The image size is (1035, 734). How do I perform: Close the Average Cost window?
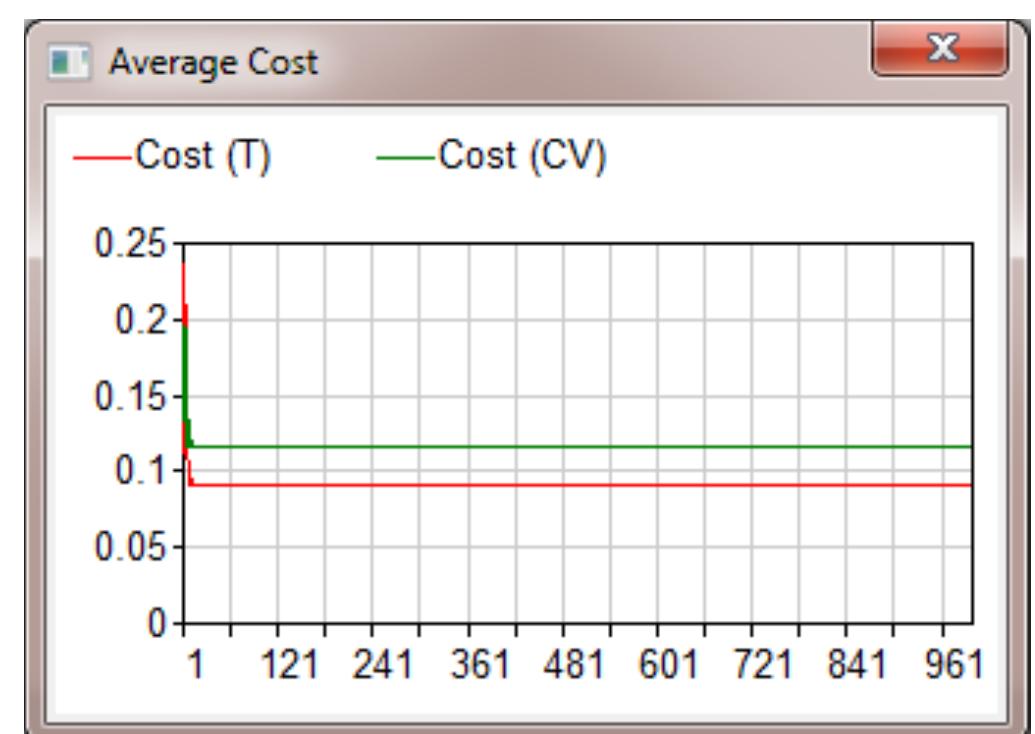(x=940, y=48)
